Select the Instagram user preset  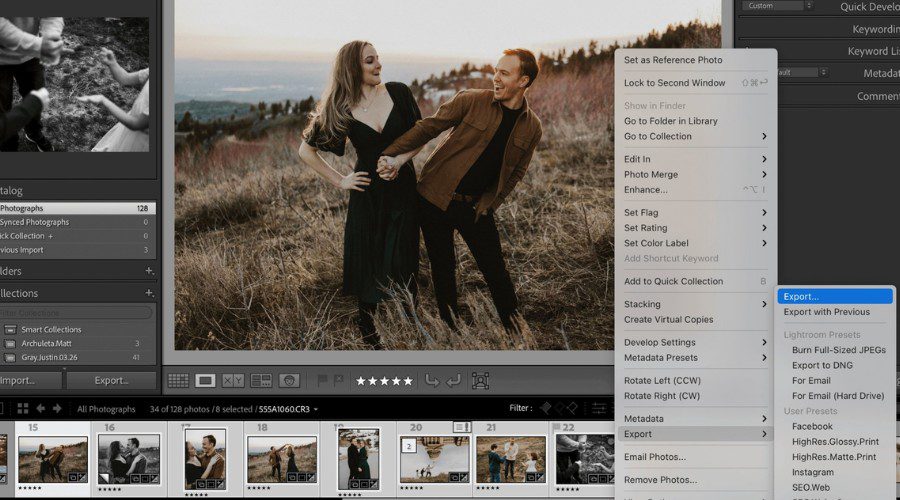[x=835, y=472]
